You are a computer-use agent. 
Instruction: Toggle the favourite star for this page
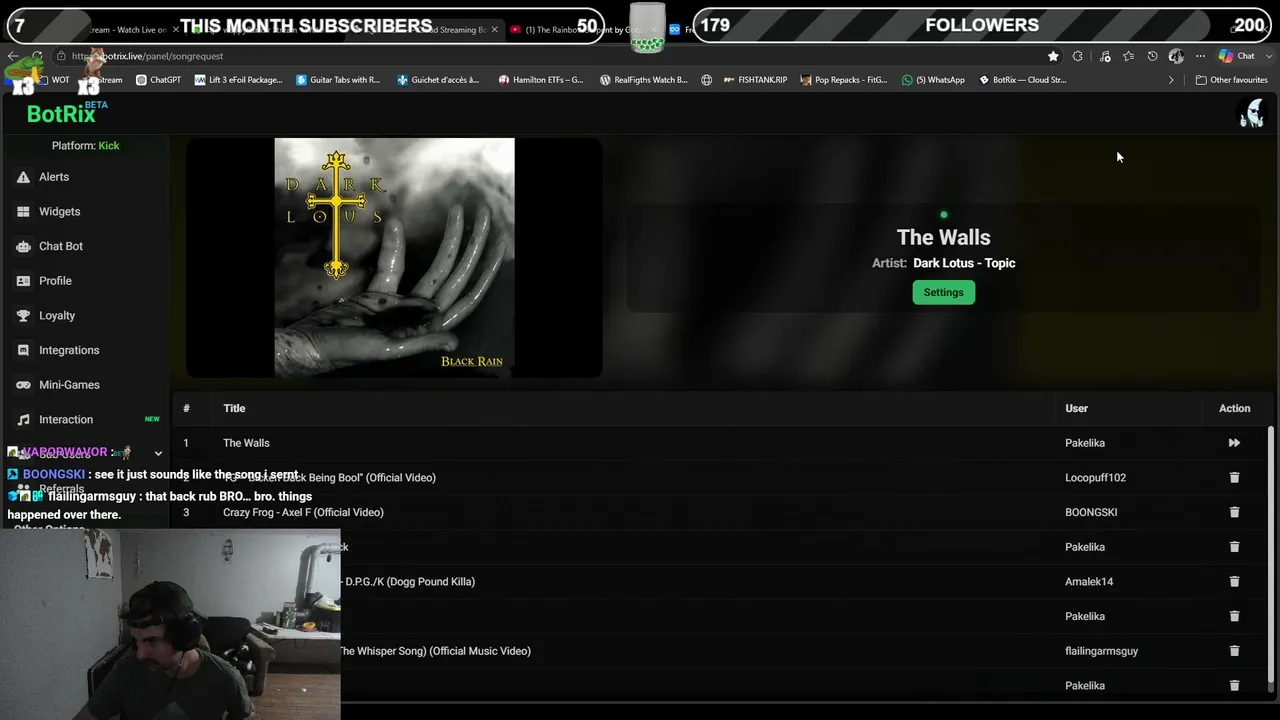pos(1053,56)
